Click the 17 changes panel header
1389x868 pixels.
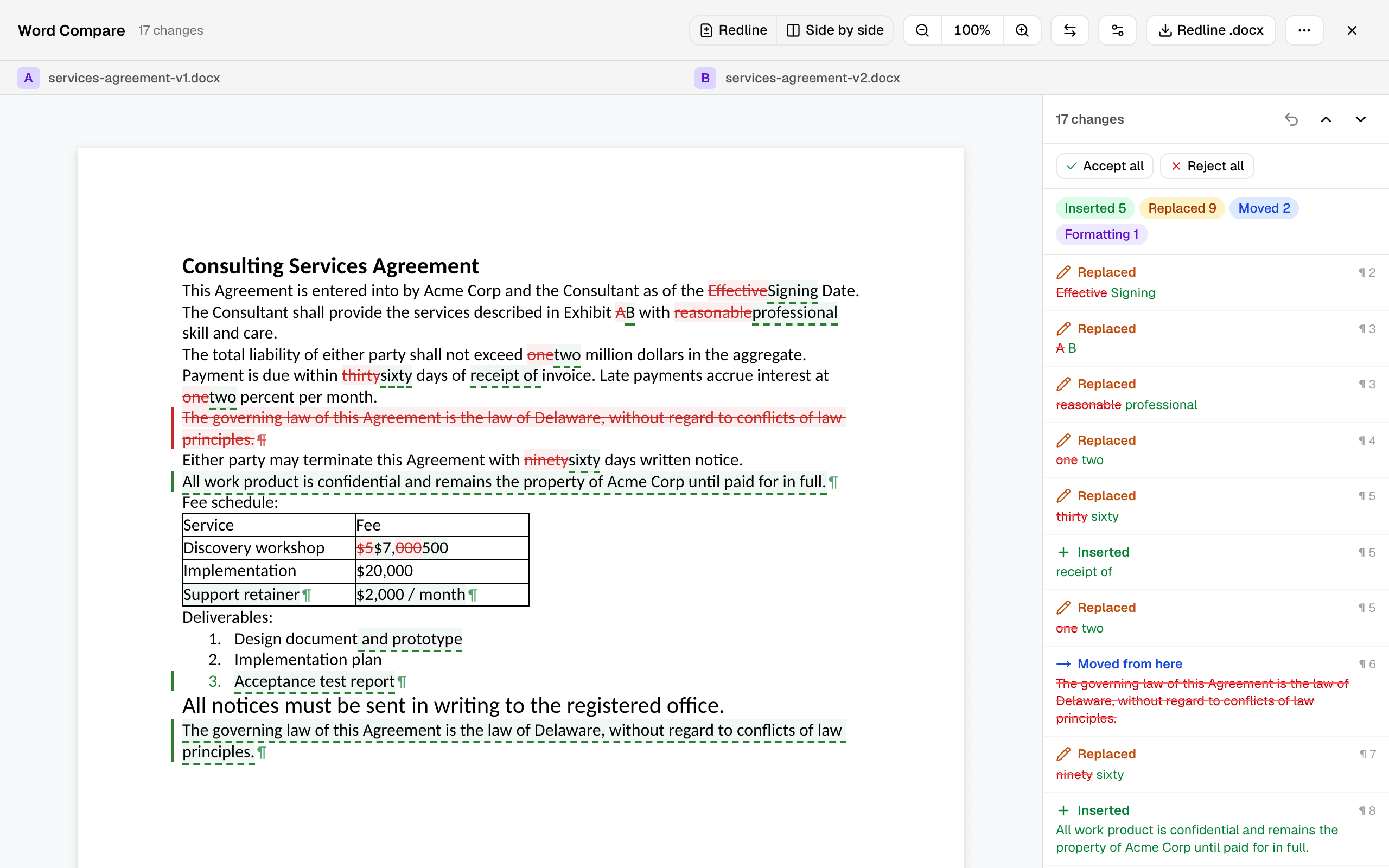point(1089,119)
